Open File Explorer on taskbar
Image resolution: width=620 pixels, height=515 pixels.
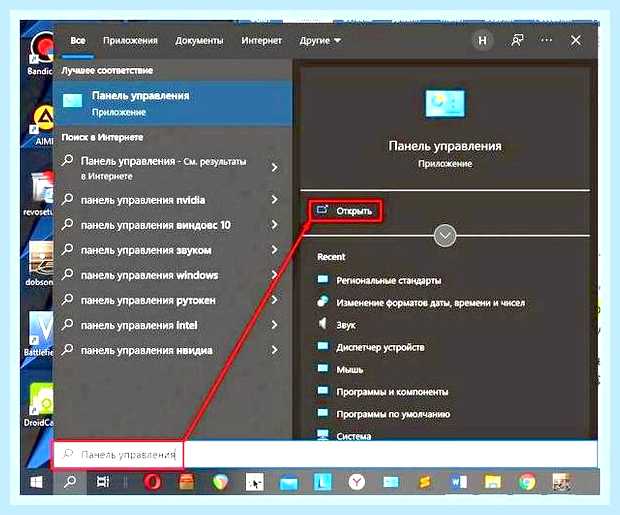pyautogui.click(x=493, y=482)
